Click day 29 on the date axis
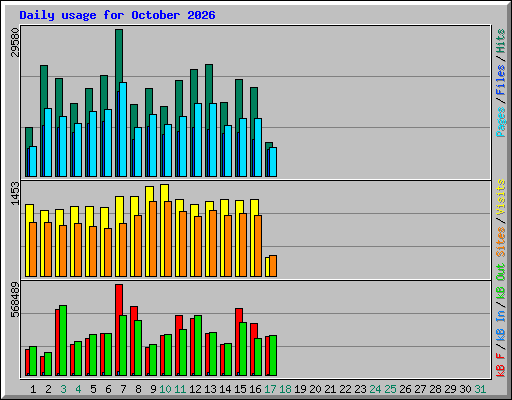This screenshot has height=400, width=512. [x=450, y=389]
